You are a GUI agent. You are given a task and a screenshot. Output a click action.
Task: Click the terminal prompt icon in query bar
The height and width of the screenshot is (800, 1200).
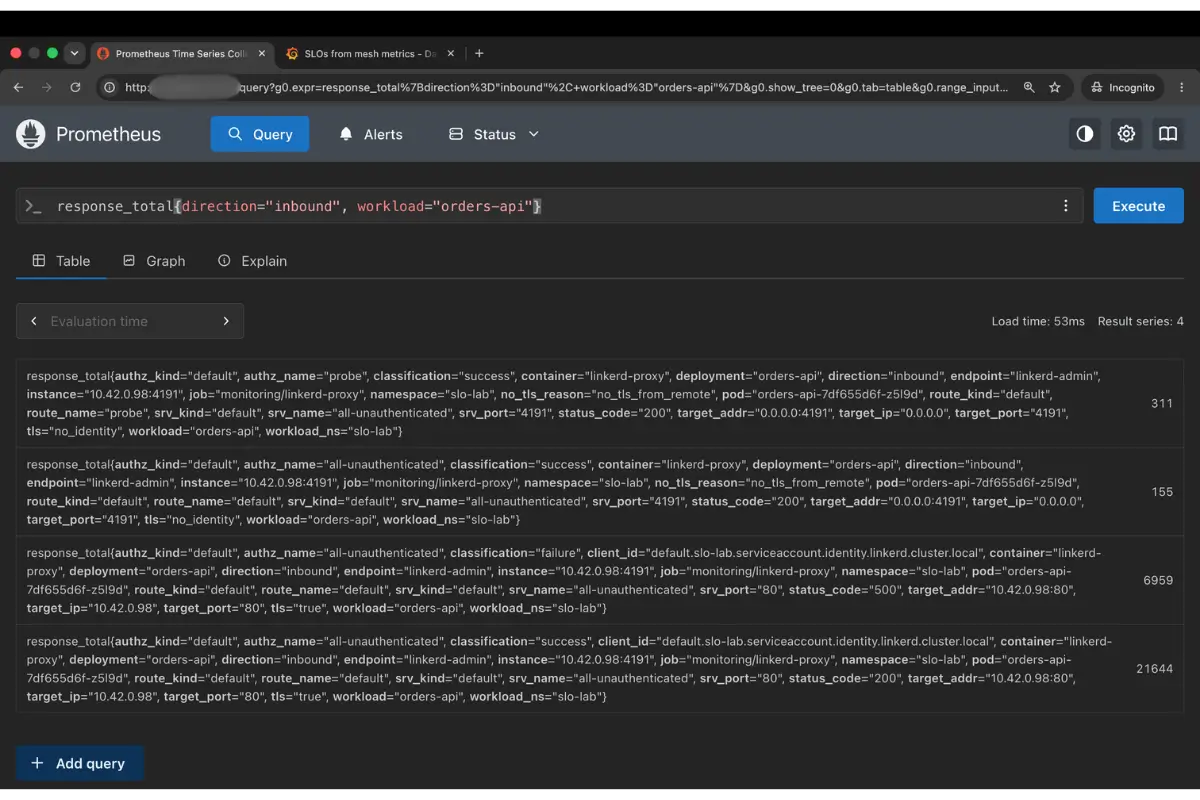tap(33, 206)
